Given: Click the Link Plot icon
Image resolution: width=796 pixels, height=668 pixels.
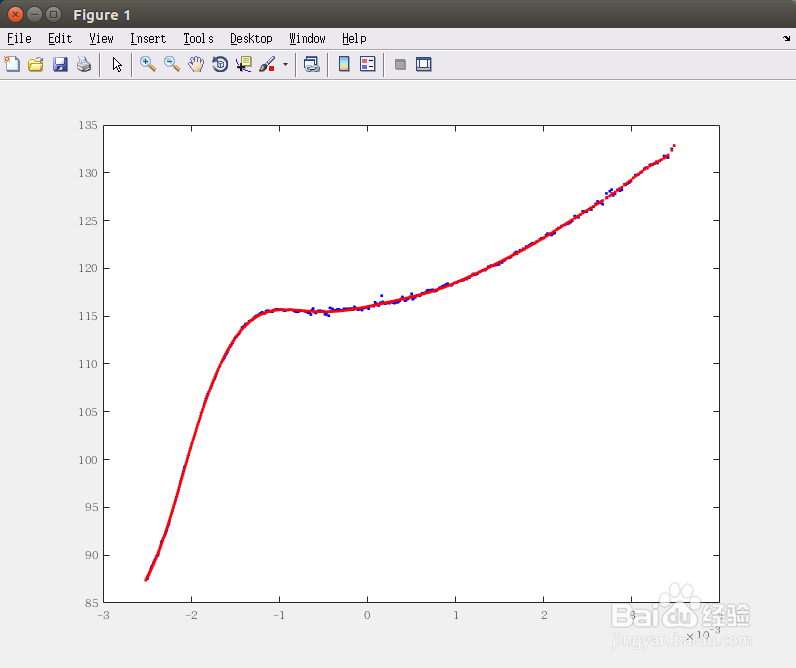Looking at the screenshot, I should point(311,64).
